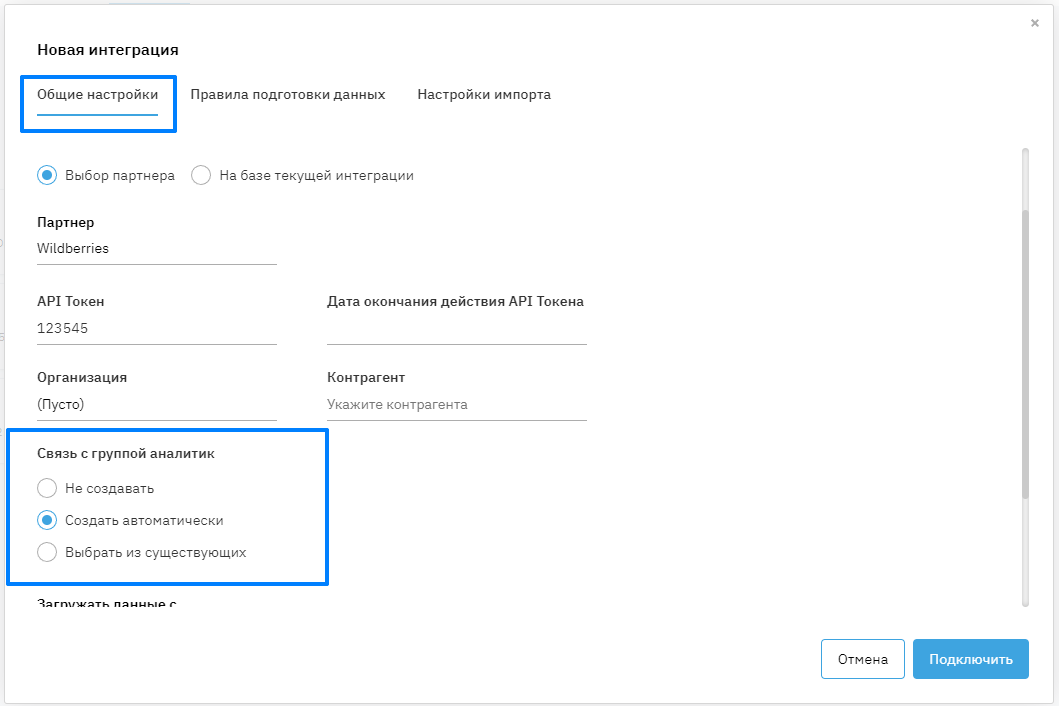This screenshot has width=1059, height=706.
Task: Select the Не создавать radio button
Action: (x=47, y=489)
